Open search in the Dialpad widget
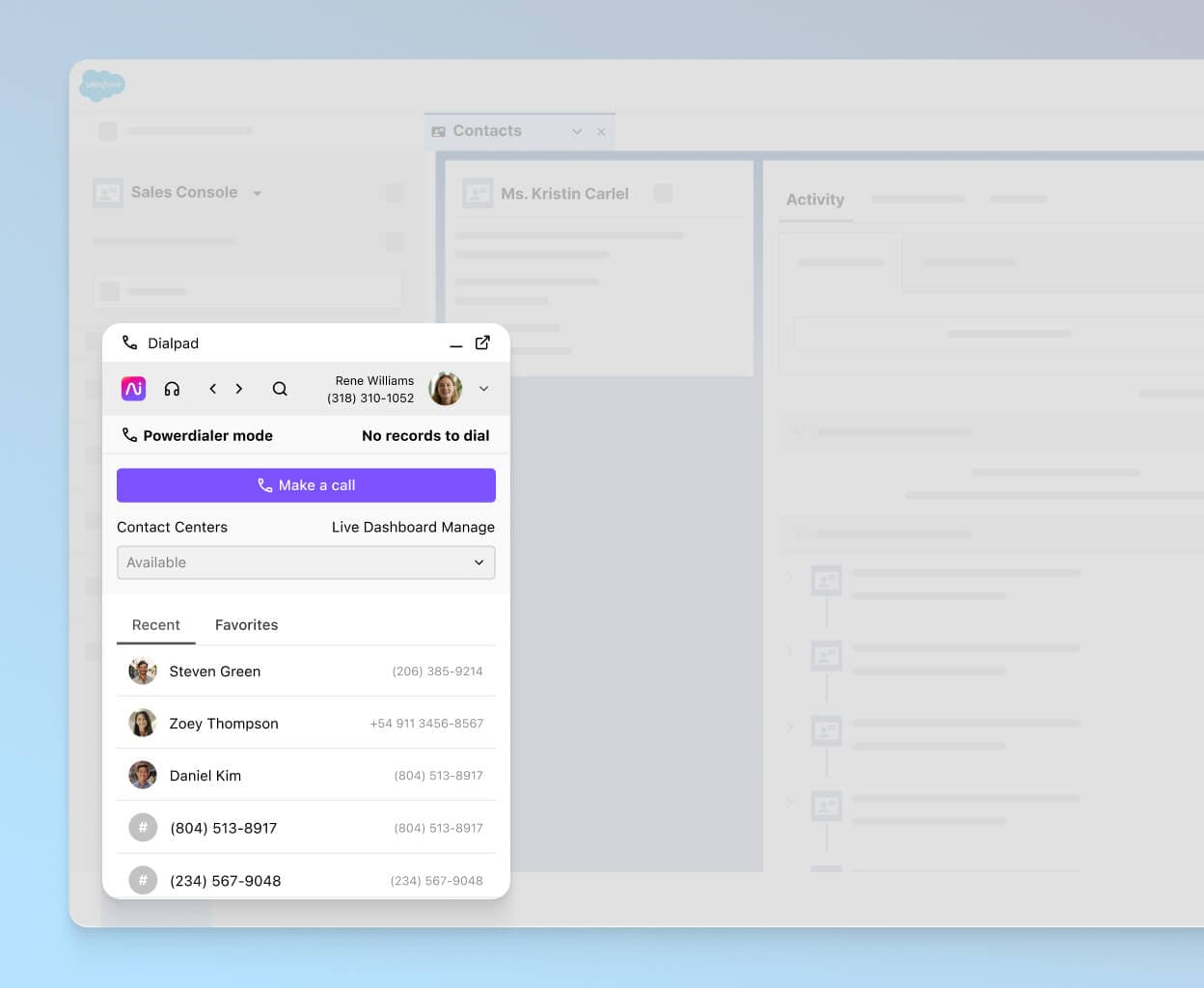 coord(280,388)
